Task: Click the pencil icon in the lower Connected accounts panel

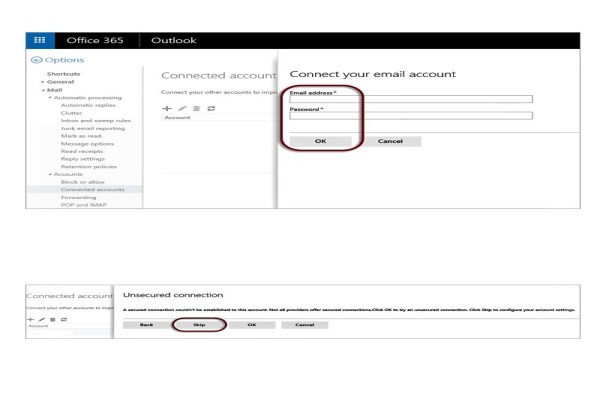Action: pos(42,319)
